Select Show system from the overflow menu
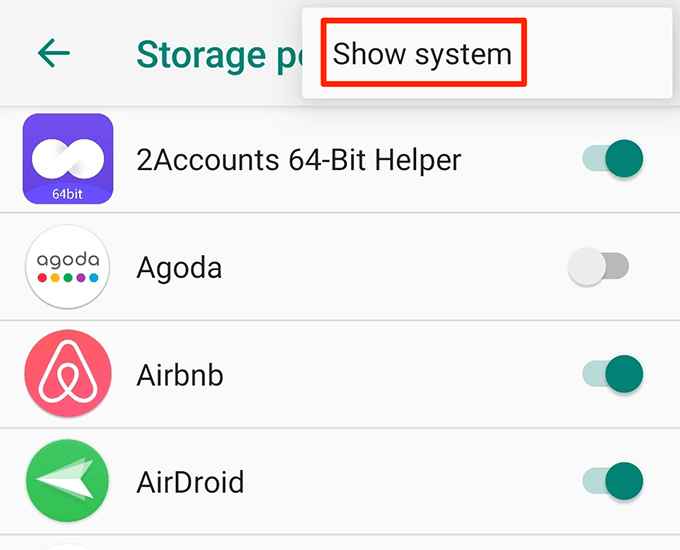 coord(422,54)
